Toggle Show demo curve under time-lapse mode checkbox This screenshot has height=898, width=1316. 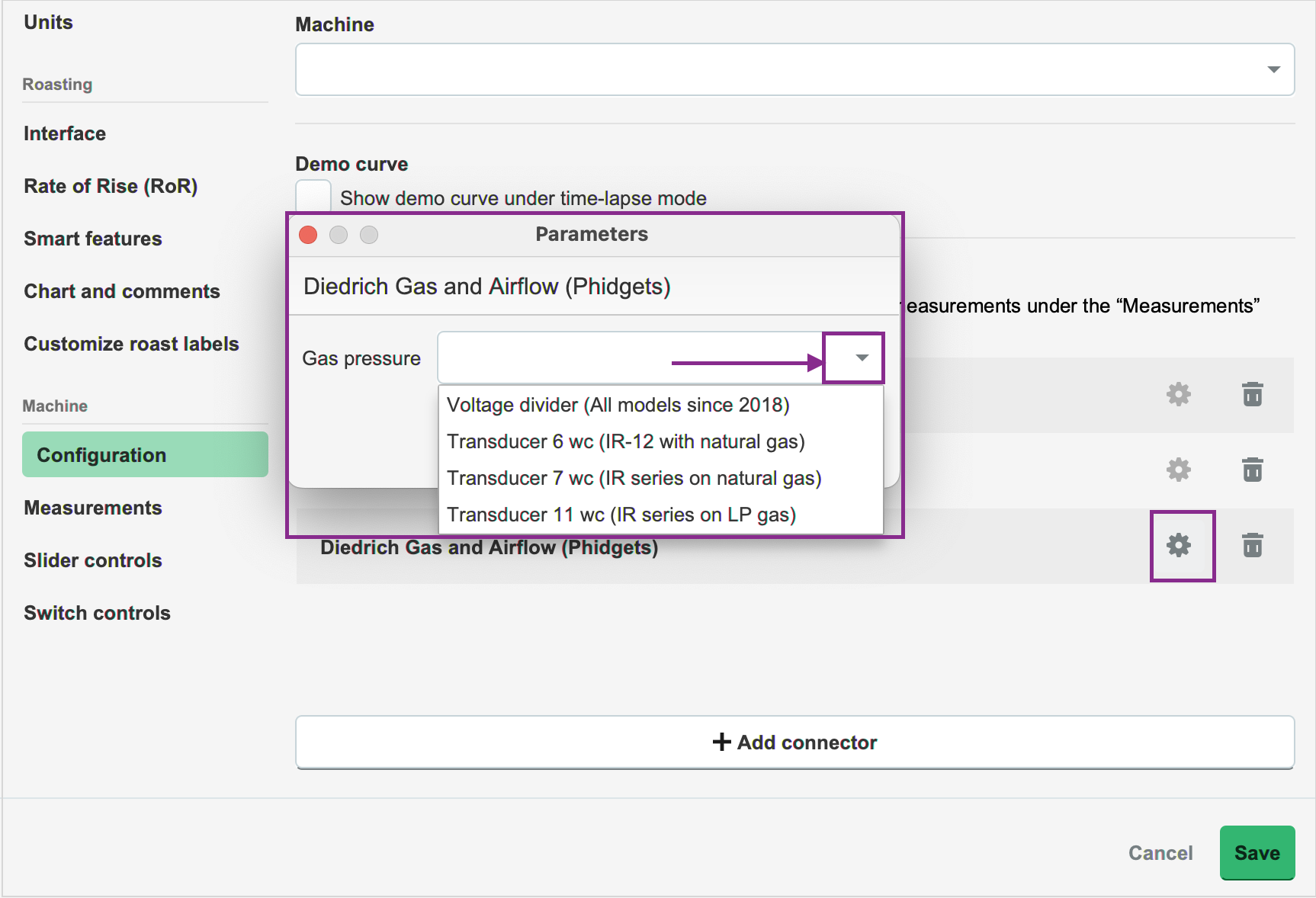coord(313,197)
